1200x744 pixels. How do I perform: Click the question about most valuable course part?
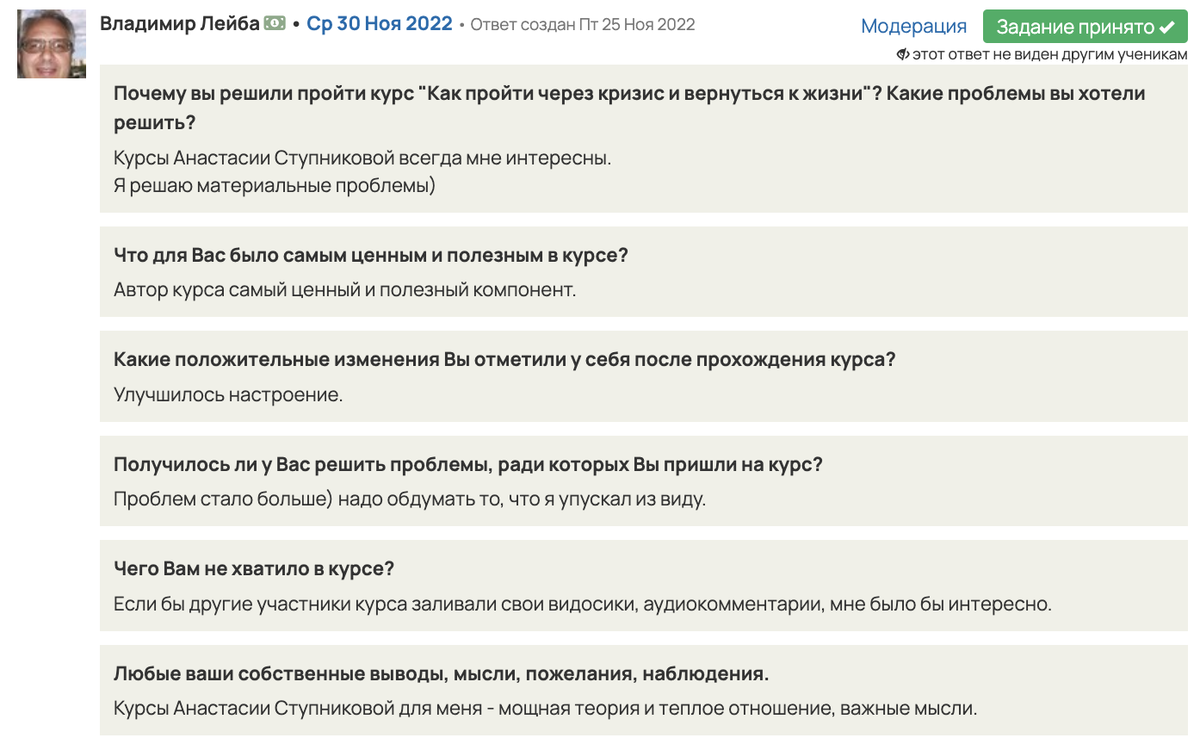[370, 255]
